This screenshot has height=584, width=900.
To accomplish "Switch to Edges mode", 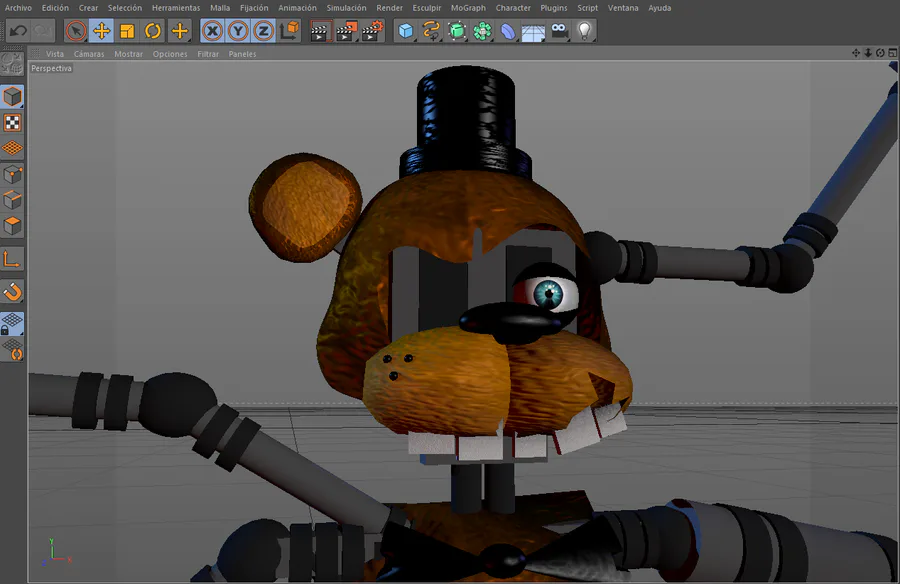I will point(12,200).
